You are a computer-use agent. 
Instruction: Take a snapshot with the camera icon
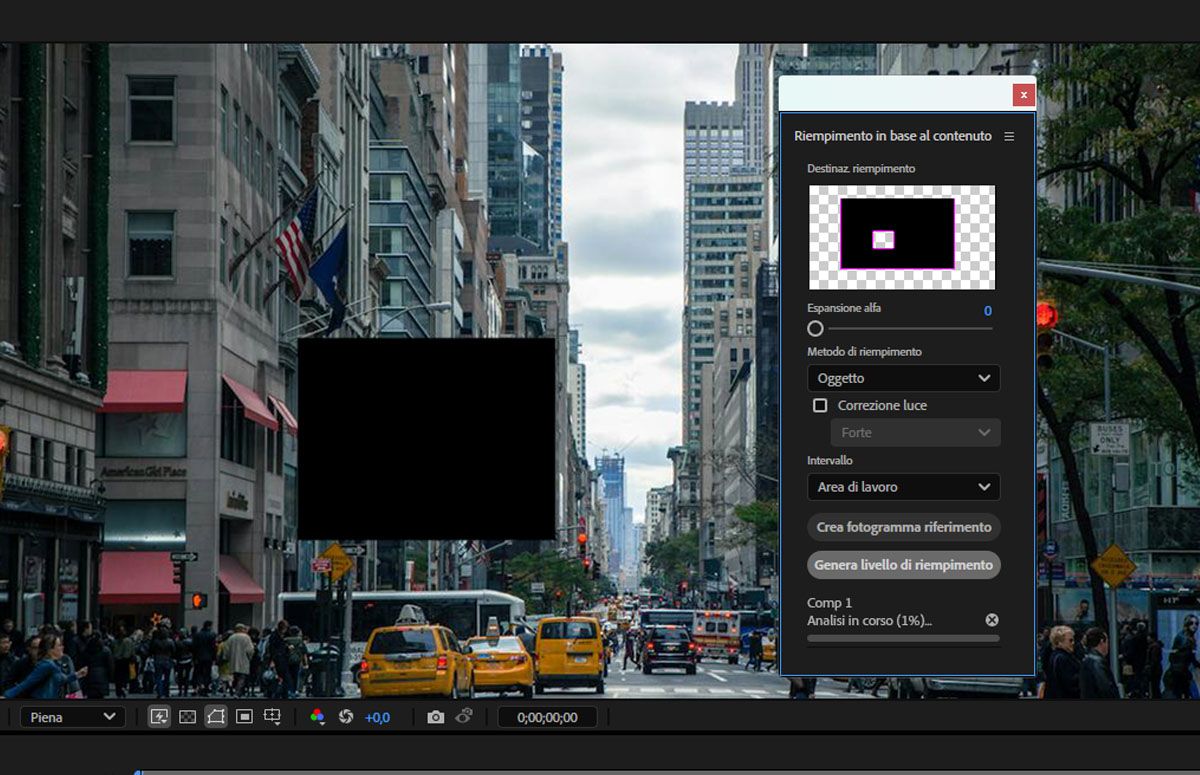[x=435, y=717]
